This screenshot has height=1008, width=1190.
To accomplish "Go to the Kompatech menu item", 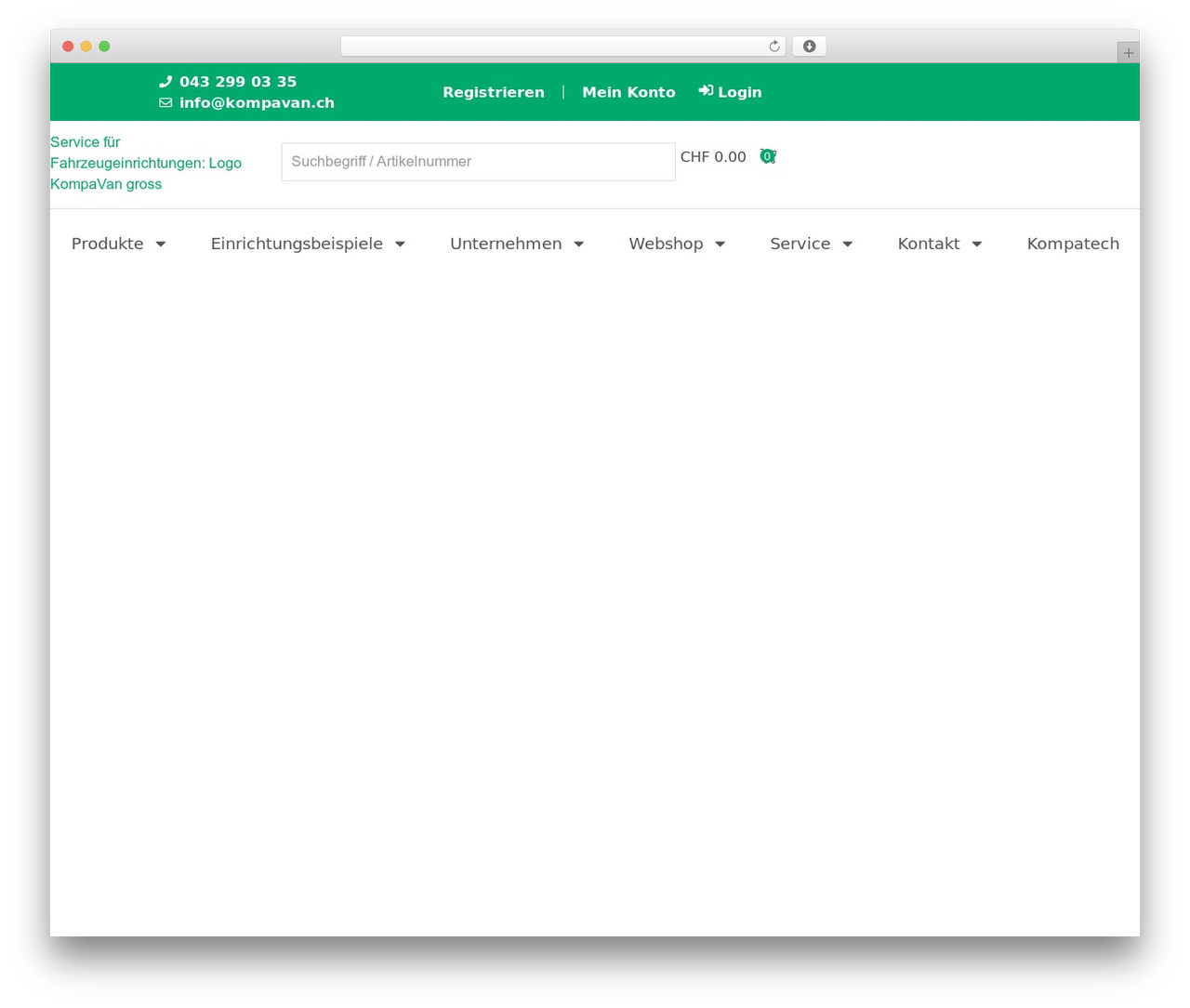I will click(x=1073, y=244).
